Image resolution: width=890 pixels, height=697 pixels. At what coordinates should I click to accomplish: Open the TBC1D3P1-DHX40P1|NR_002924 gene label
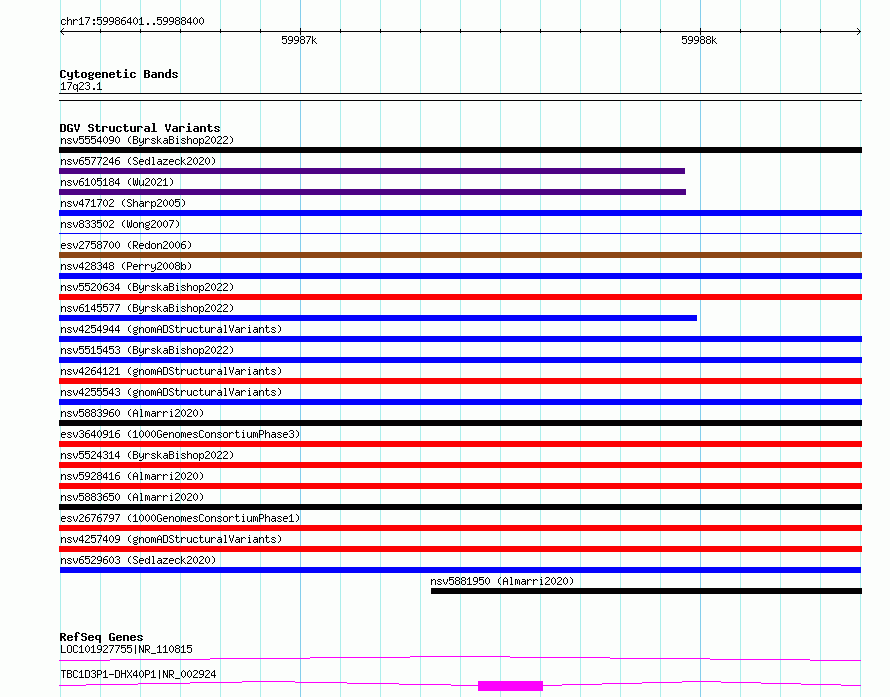click(138, 674)
